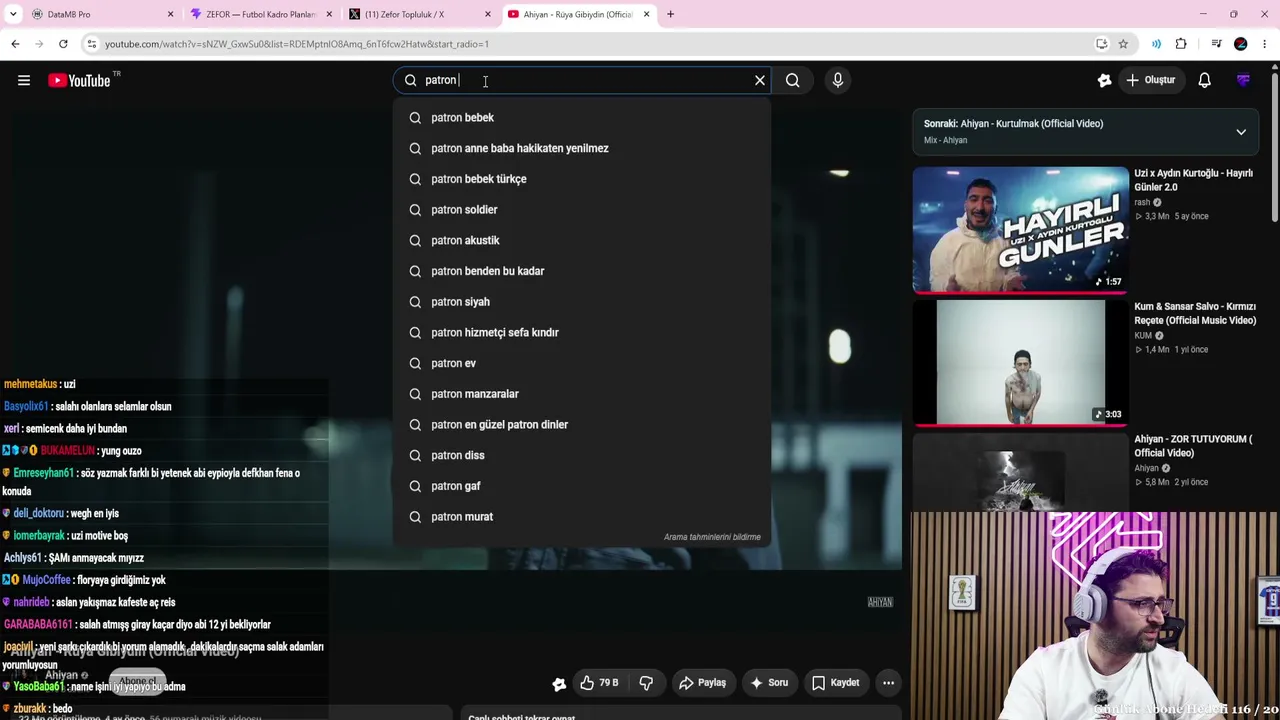Click the Ahiyan watermark on the video
The image size is (1280, 720).
point(880,602)
